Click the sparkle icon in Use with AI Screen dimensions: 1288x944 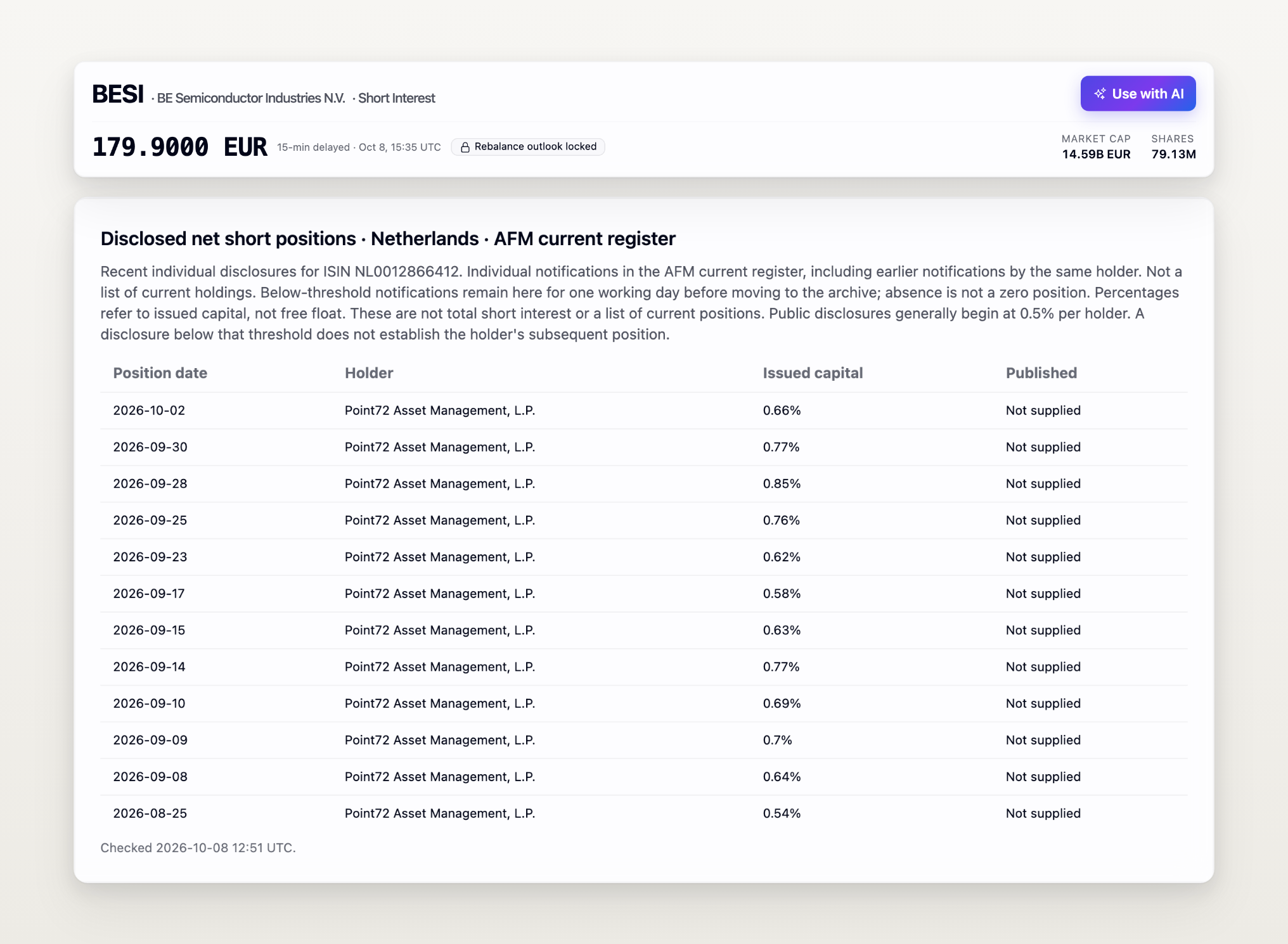[x=1100, y=94]
